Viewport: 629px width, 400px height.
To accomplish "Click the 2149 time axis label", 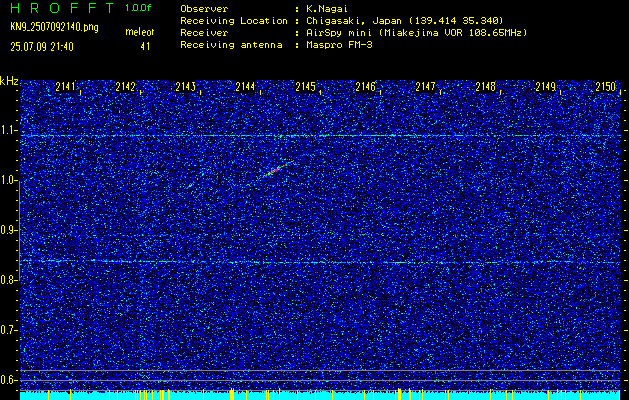I will click(545, 86).
